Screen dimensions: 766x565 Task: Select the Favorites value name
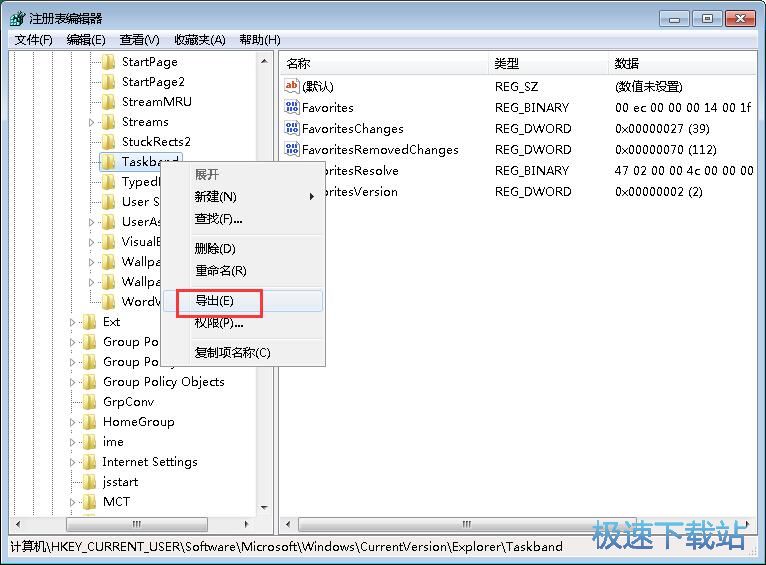(x=327, y=108)
